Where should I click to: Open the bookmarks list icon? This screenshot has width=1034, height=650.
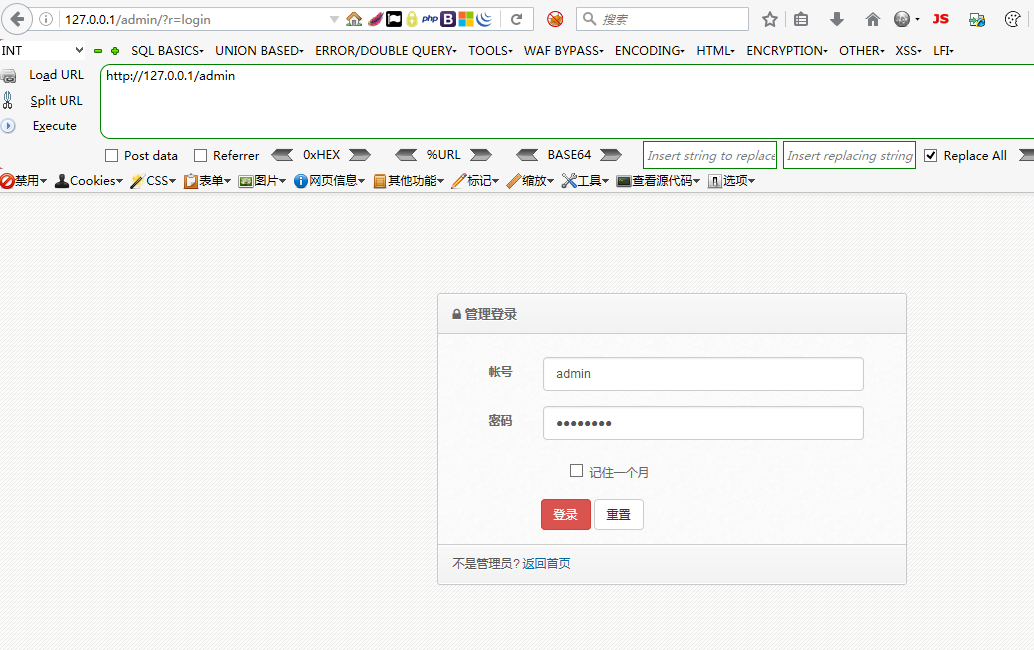pyautogui.click(x=801, y=19)
